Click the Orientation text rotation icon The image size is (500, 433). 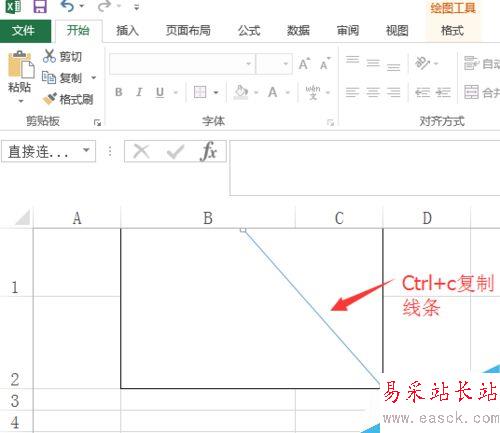(x=422, y=63)
